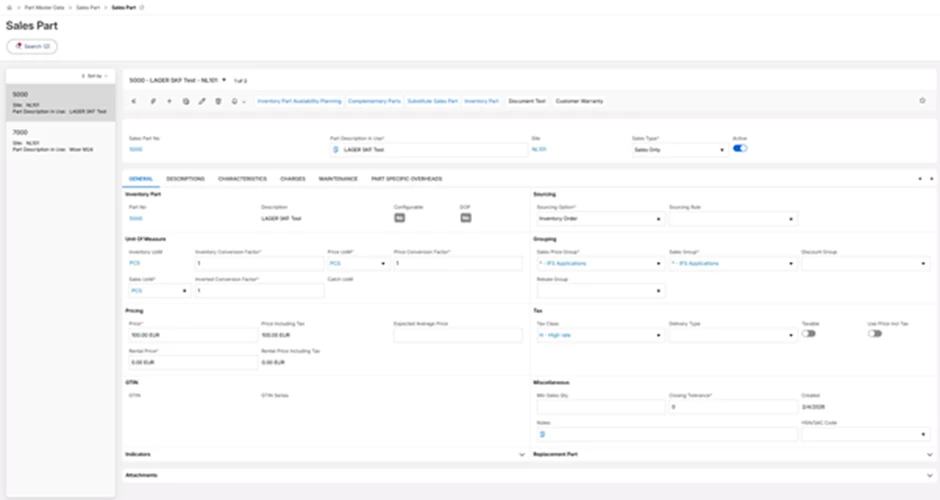
Task: Click the Min Sales Qty field
Action: pyautogui.click(x=600, y=406)
